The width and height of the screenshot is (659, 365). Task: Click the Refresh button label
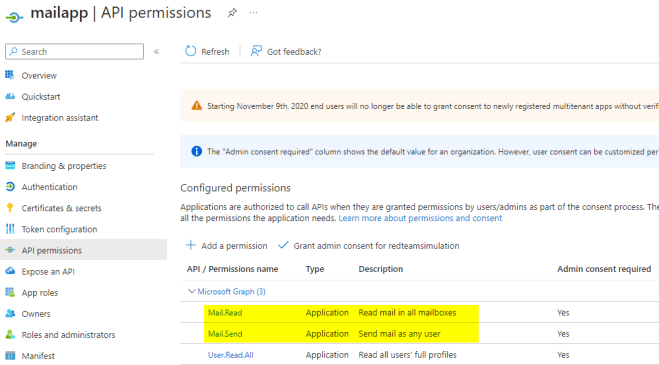tap(215, 52)
